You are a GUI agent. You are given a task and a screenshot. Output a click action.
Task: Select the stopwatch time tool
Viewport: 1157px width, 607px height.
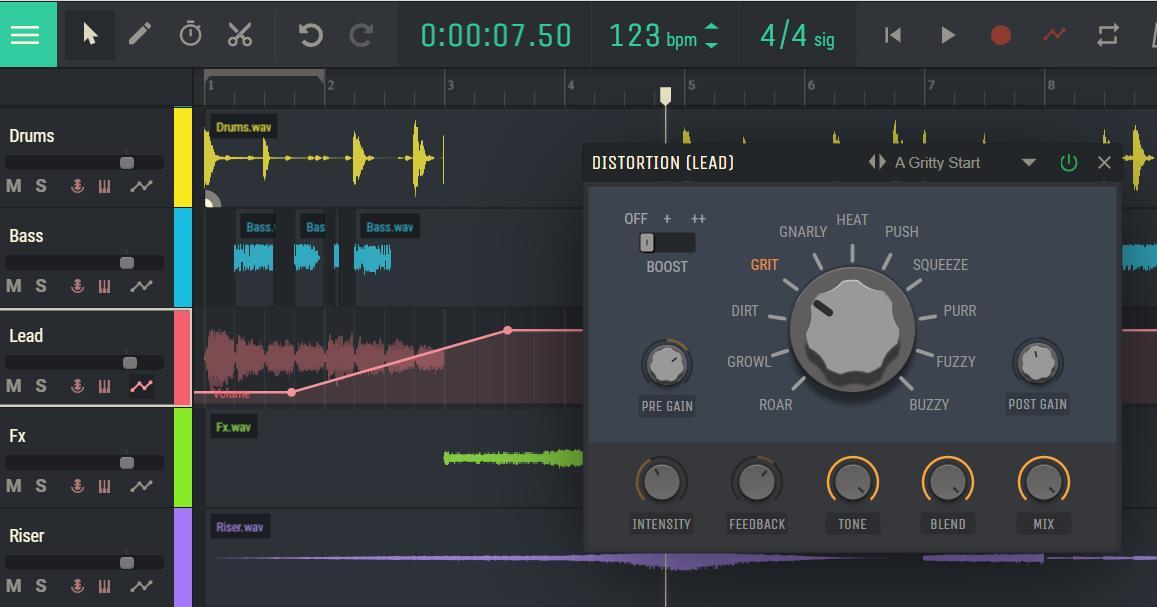click(x=190, y=35)
